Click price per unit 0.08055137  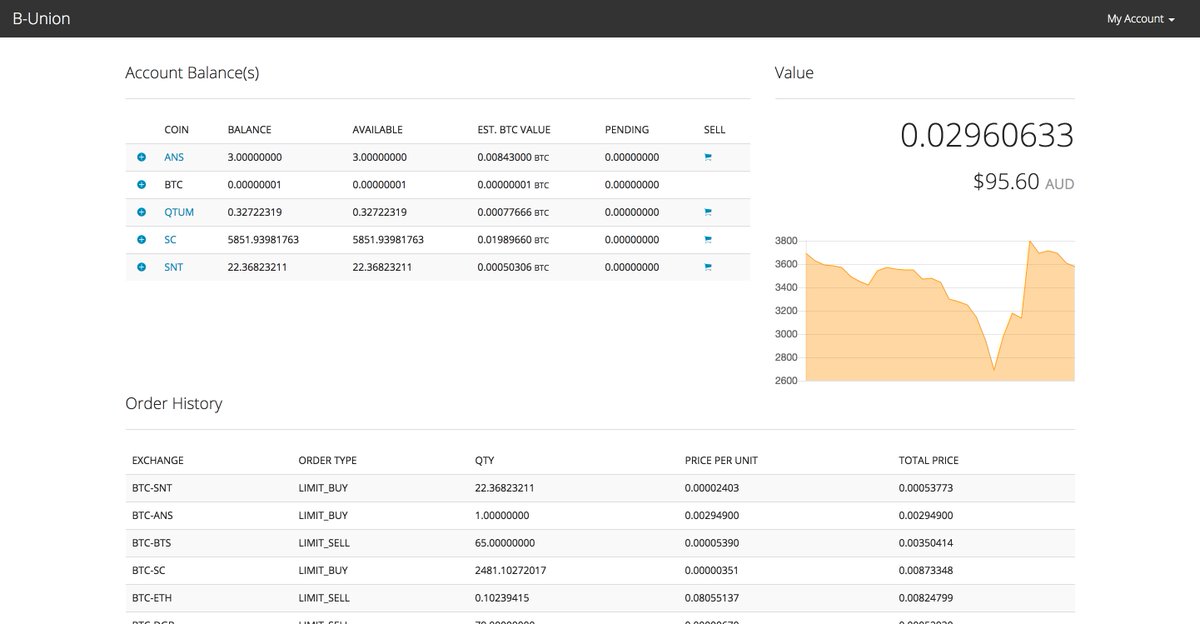[712, 598]
